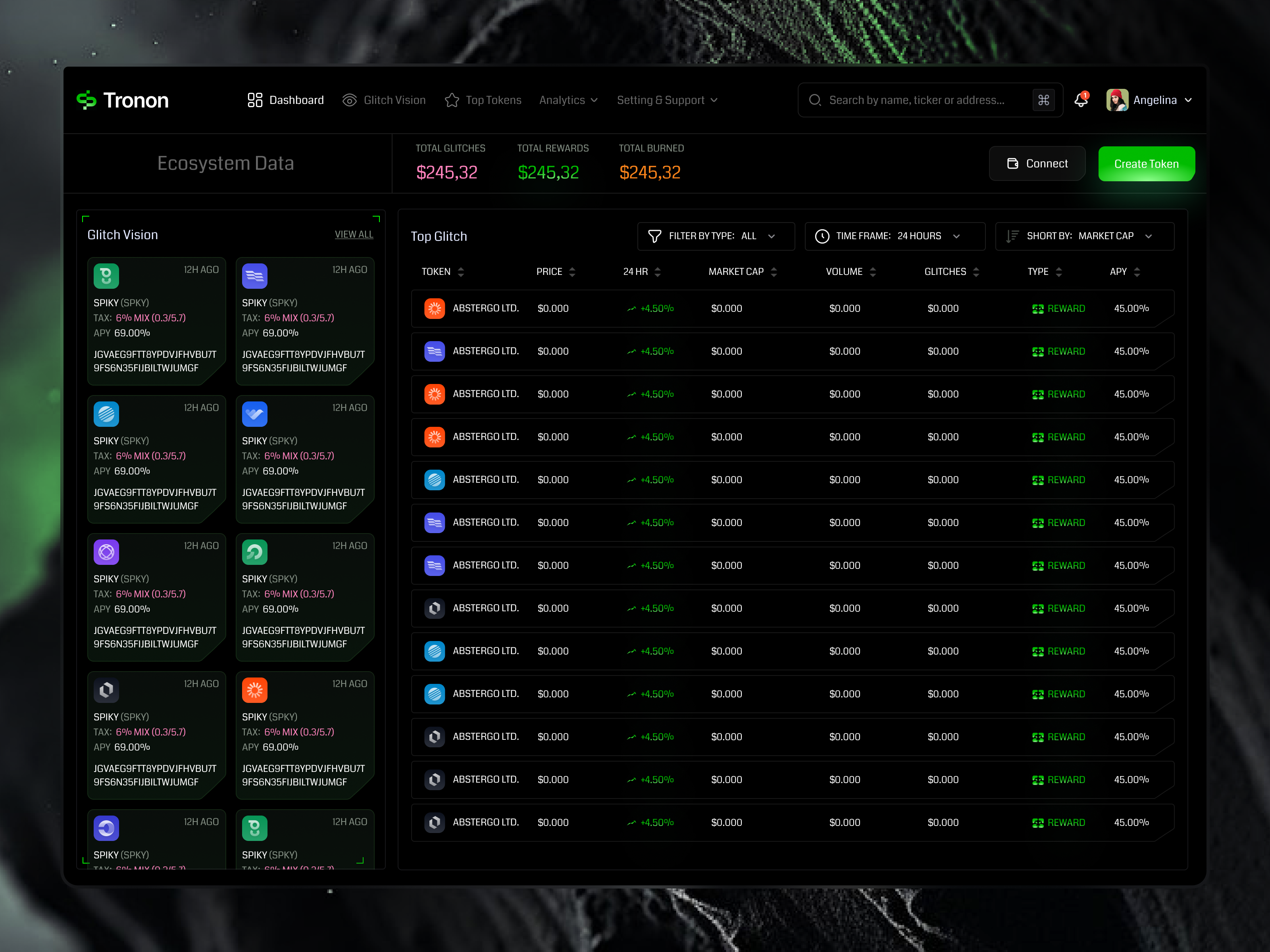Click the Tronon logo icon

pyautogui.click(x=87, y=100)
